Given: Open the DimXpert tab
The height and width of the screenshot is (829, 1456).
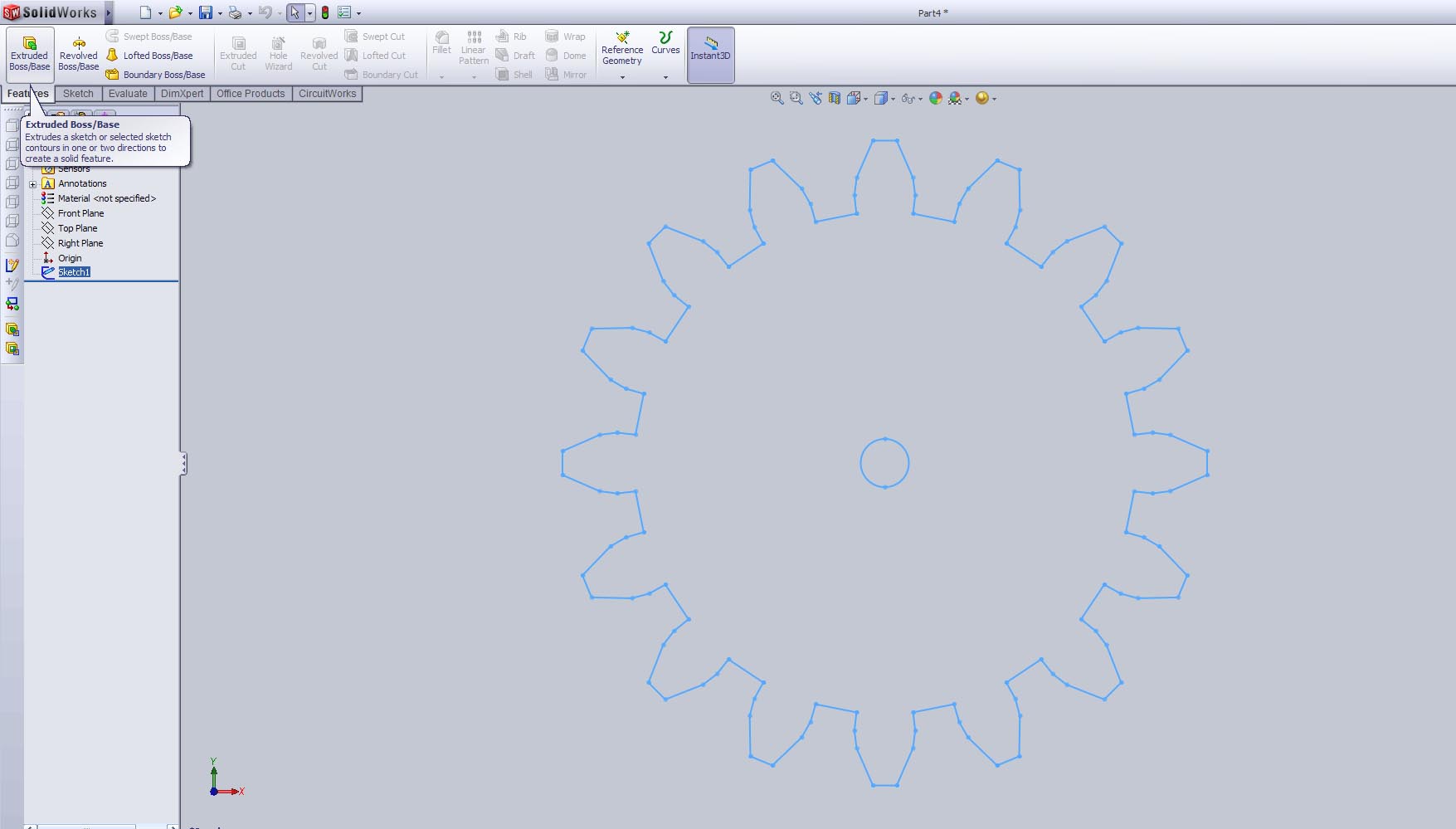Looking at the screenshot, I should pos(182,94).
